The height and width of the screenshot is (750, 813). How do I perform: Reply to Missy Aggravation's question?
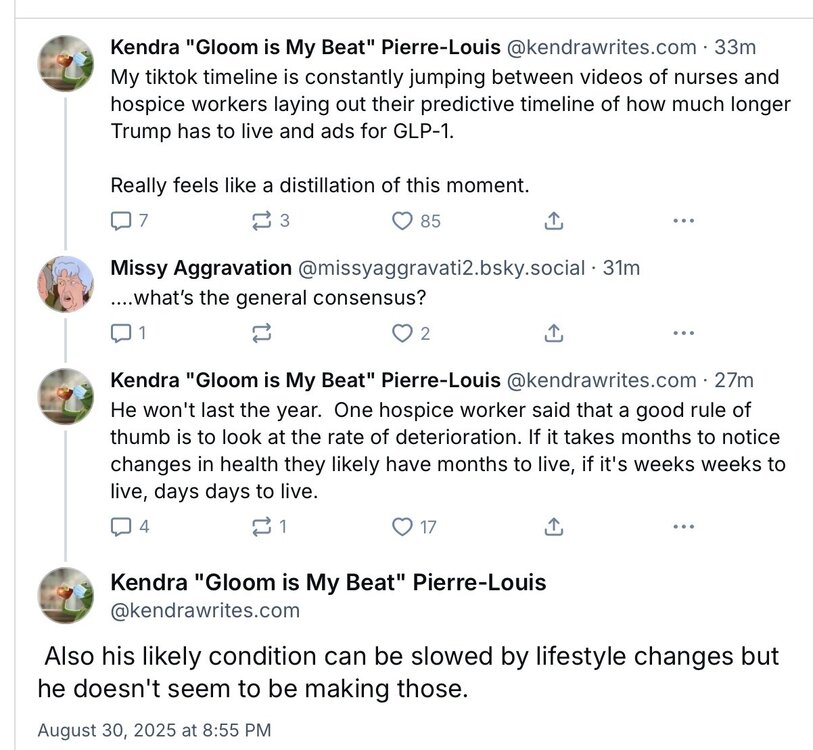pos(120,333)
